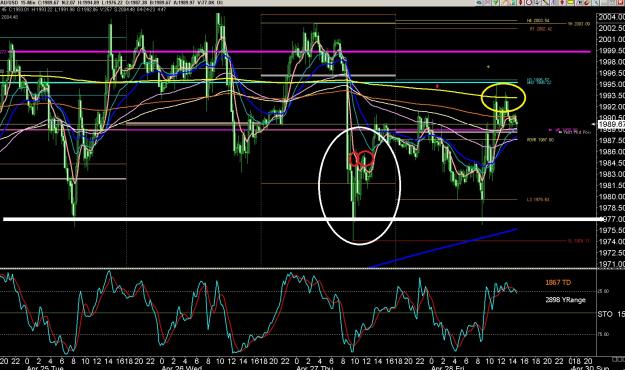Click the Apr 28 Fri date label
This screenshot has width=625, height=370.
(x=448, y=368)
